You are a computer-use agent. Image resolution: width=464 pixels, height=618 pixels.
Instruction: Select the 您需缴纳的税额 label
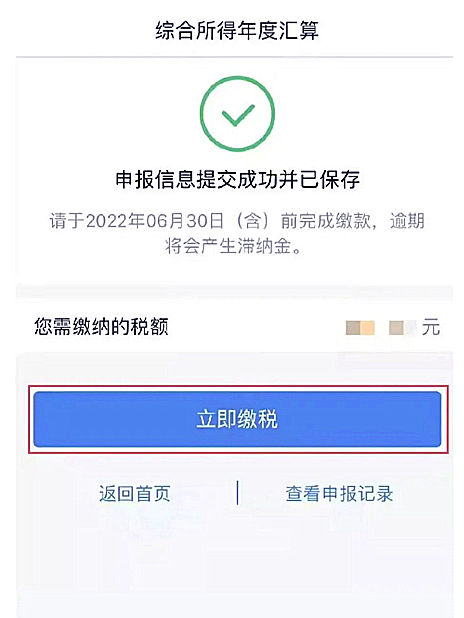point(101,326)
